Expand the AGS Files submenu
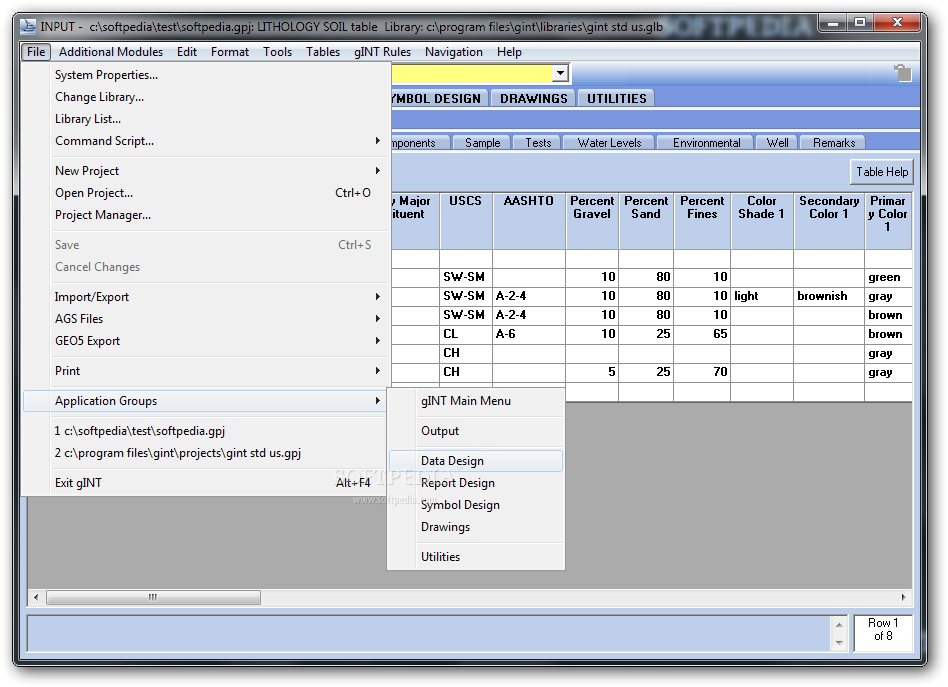 click(377, 319)
